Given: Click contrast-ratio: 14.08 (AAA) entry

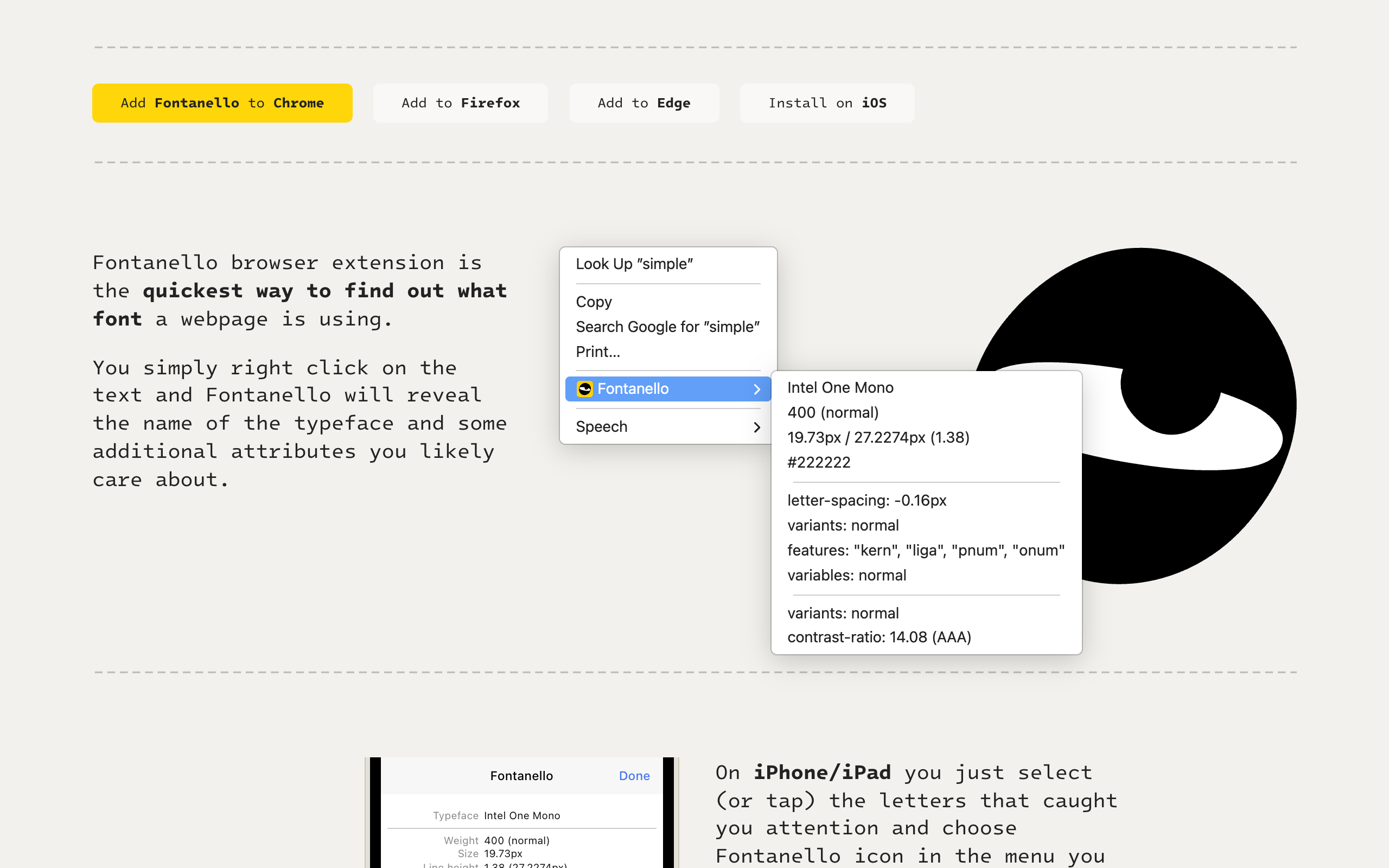Looking at the screenshot, I should pos(879,637).
